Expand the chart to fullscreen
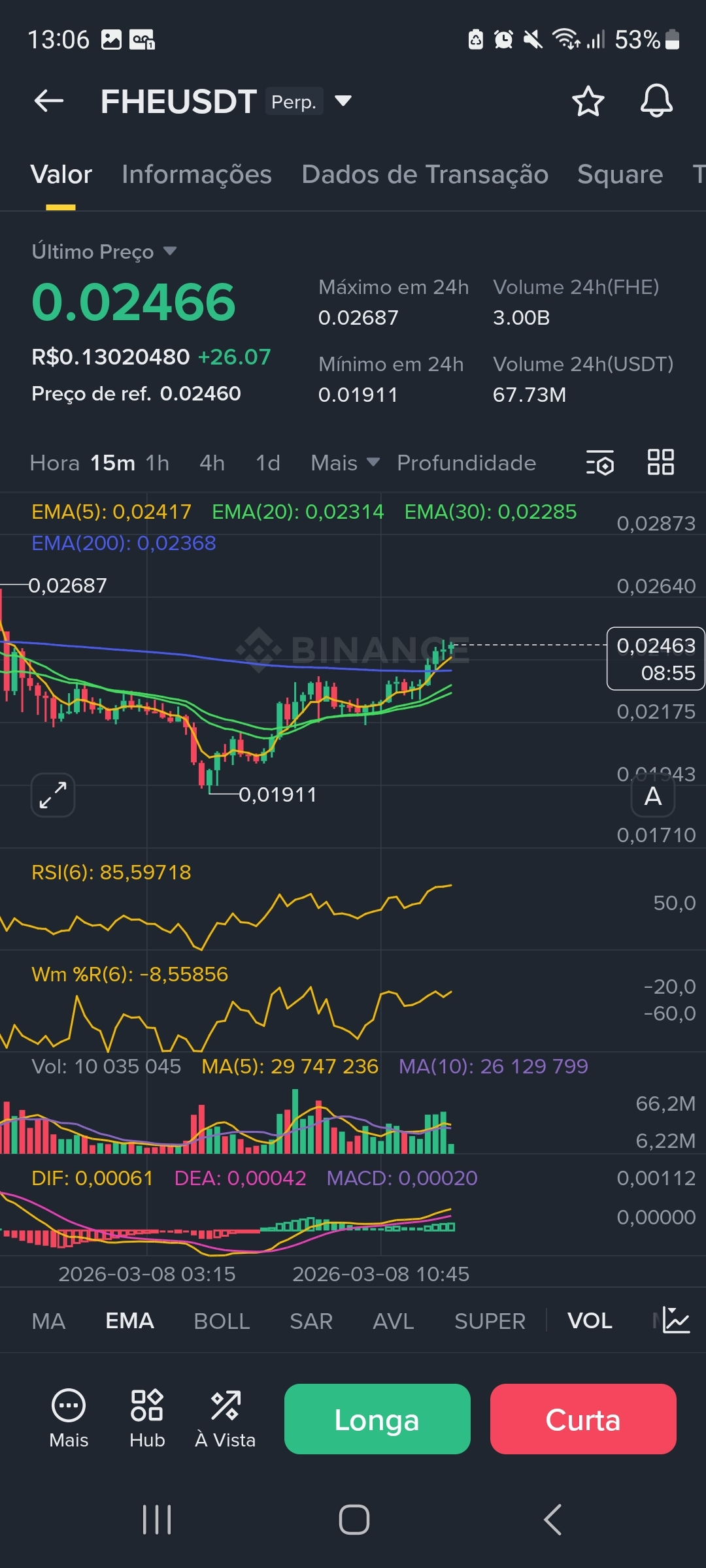 [53, 795]
